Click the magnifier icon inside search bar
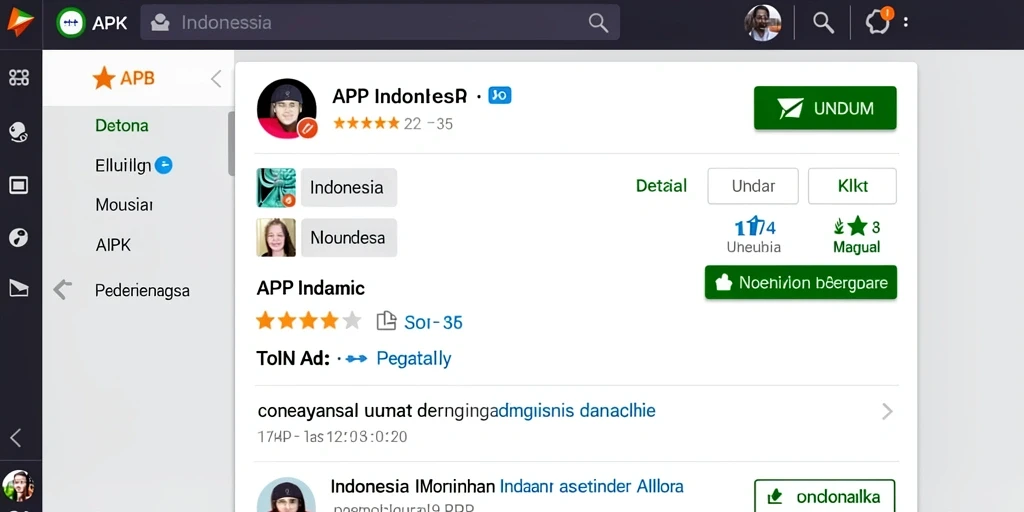 (598, 22)
